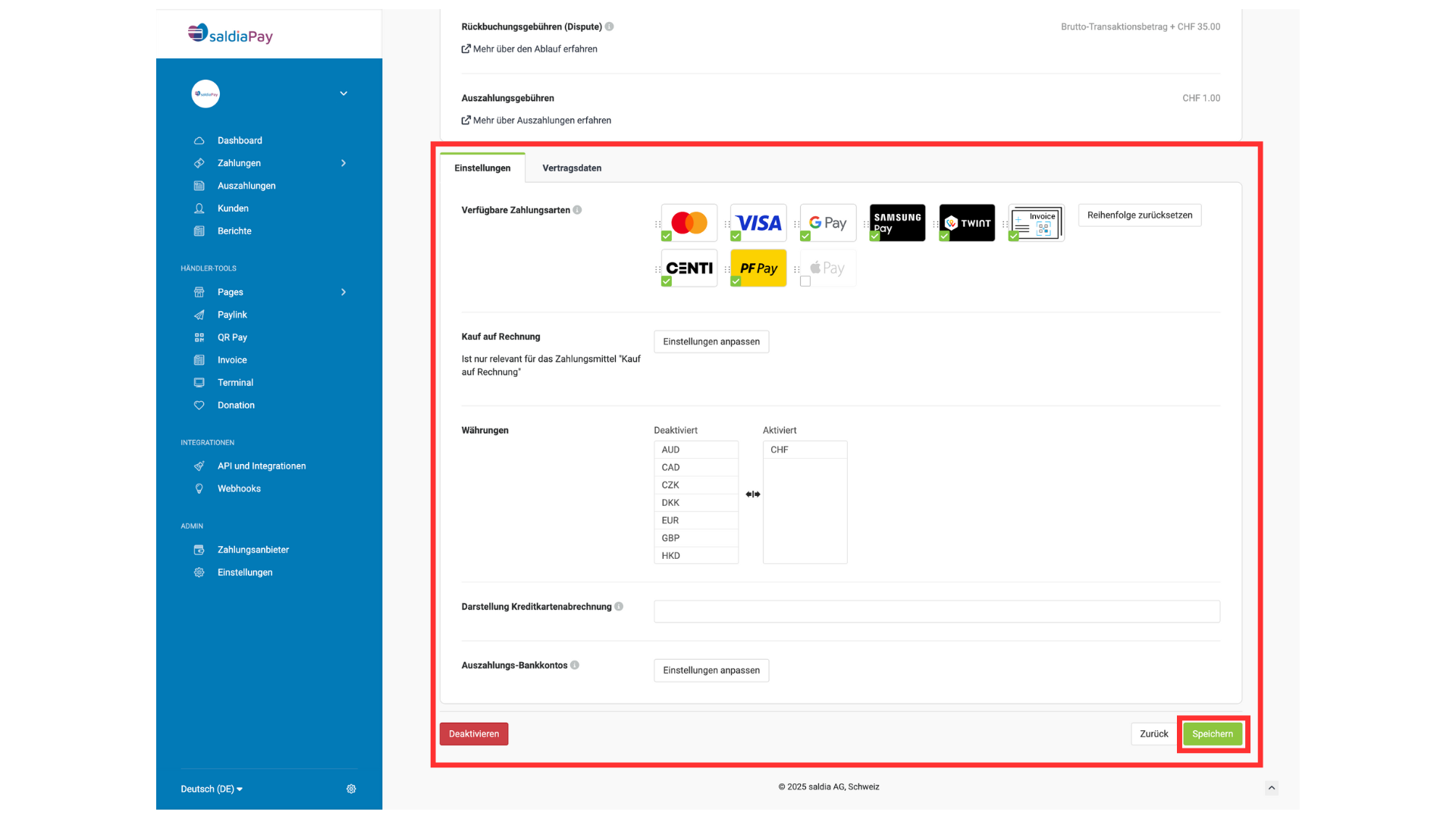
Task: Open QR Pay tool
Action: 232,337
